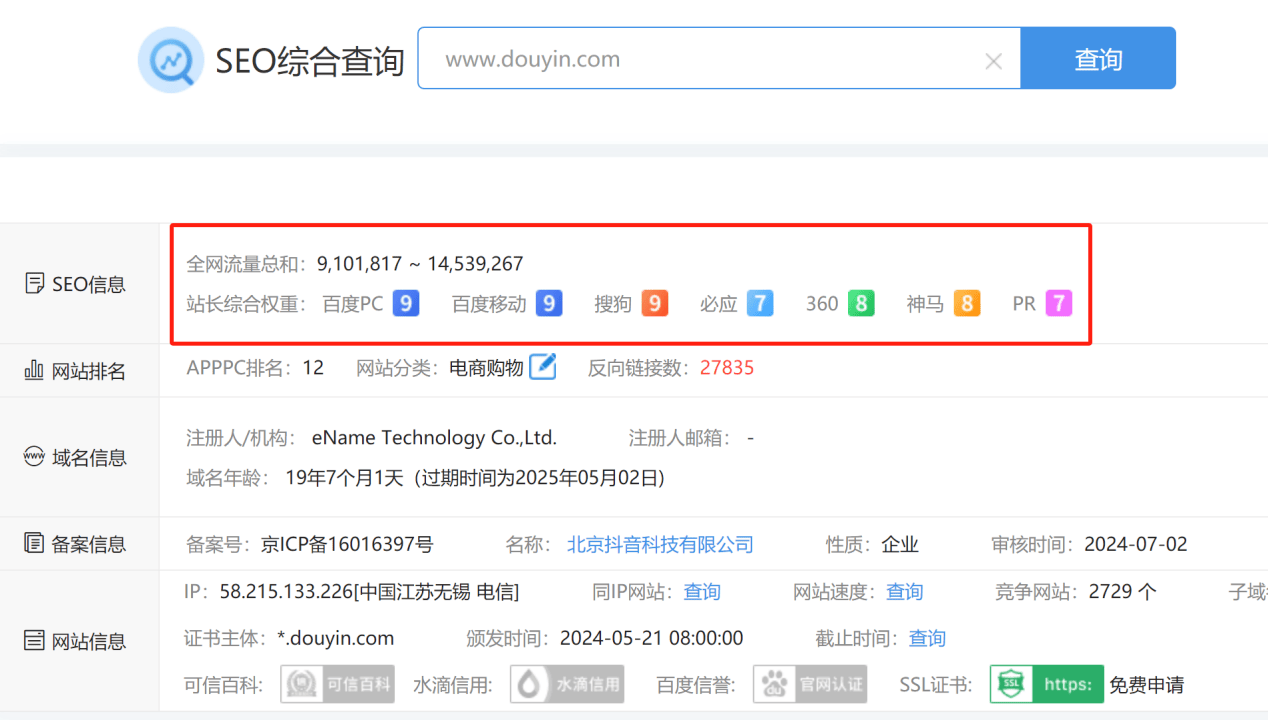Viewport: 1268px width, 720px height.
Task: Click the 网站信息 row label
Action: 89,642
